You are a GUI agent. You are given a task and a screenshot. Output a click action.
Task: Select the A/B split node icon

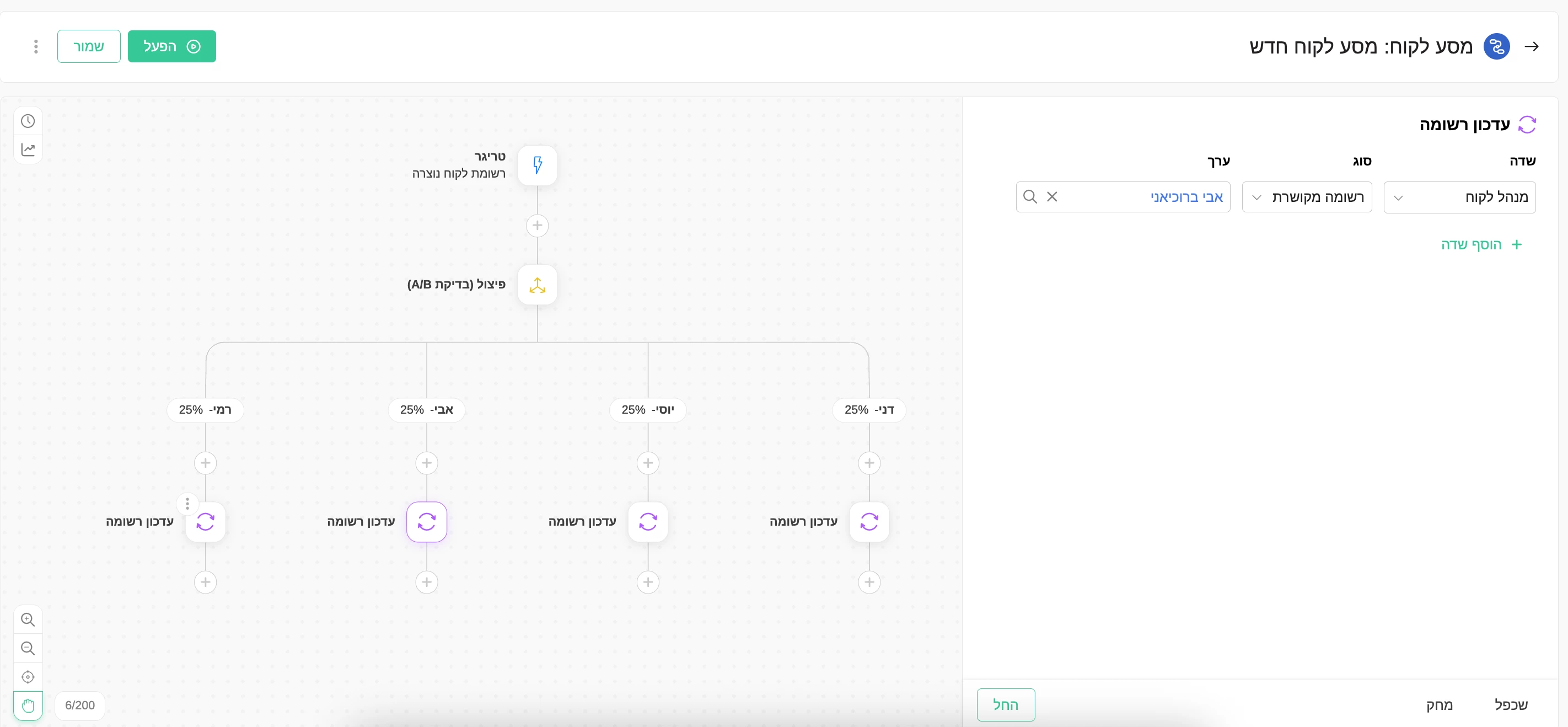(x=537, y=285)
